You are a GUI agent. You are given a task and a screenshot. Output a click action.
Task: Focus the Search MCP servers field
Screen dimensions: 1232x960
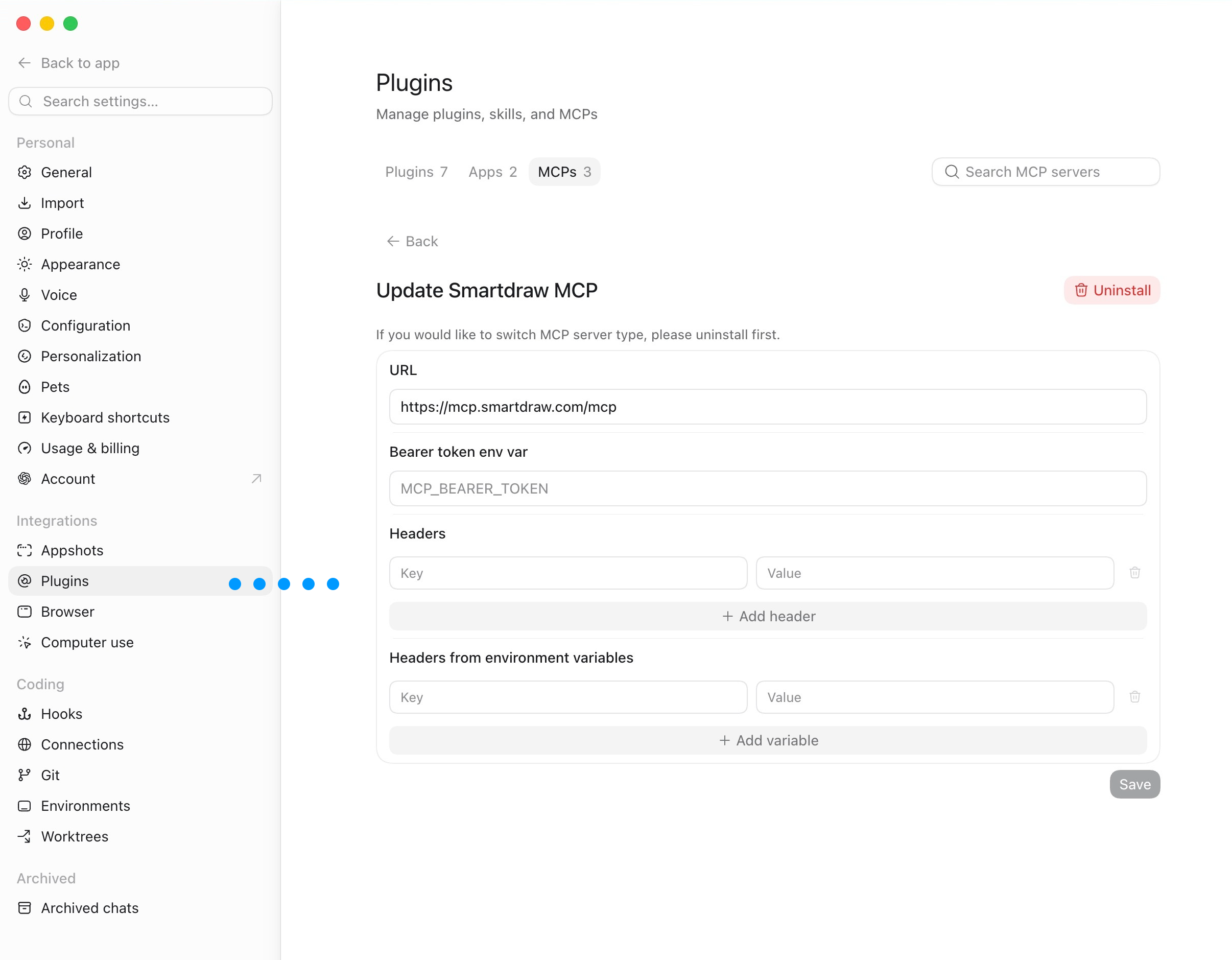coord(1045,172)
